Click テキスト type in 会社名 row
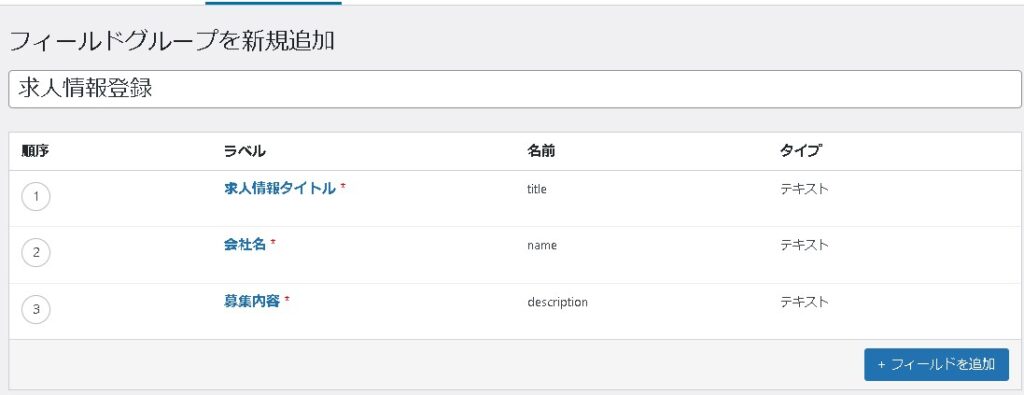 tap(804, 245)
